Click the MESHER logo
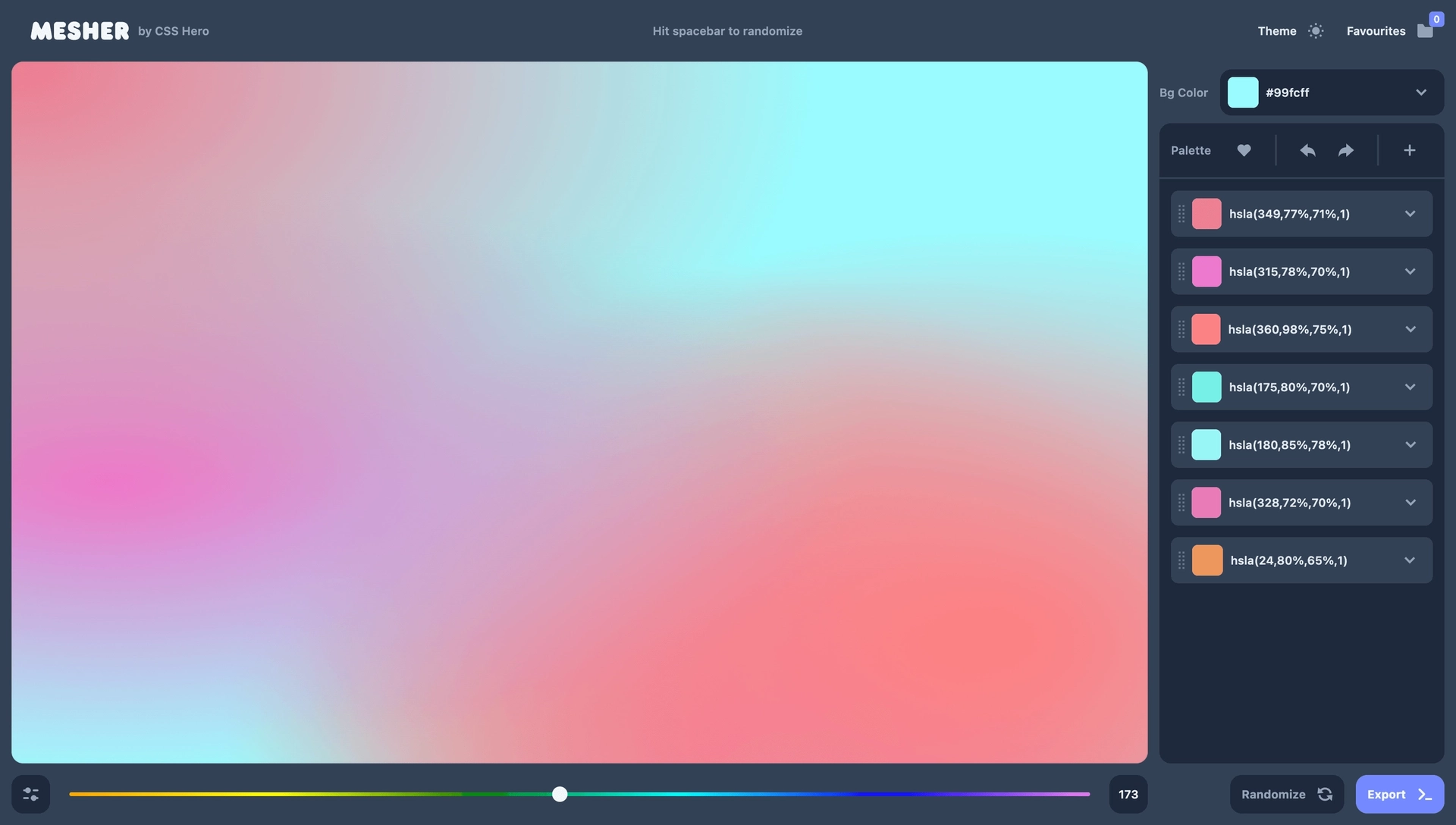This screenshot has height=825, width=1456. [x=80, y=31]
